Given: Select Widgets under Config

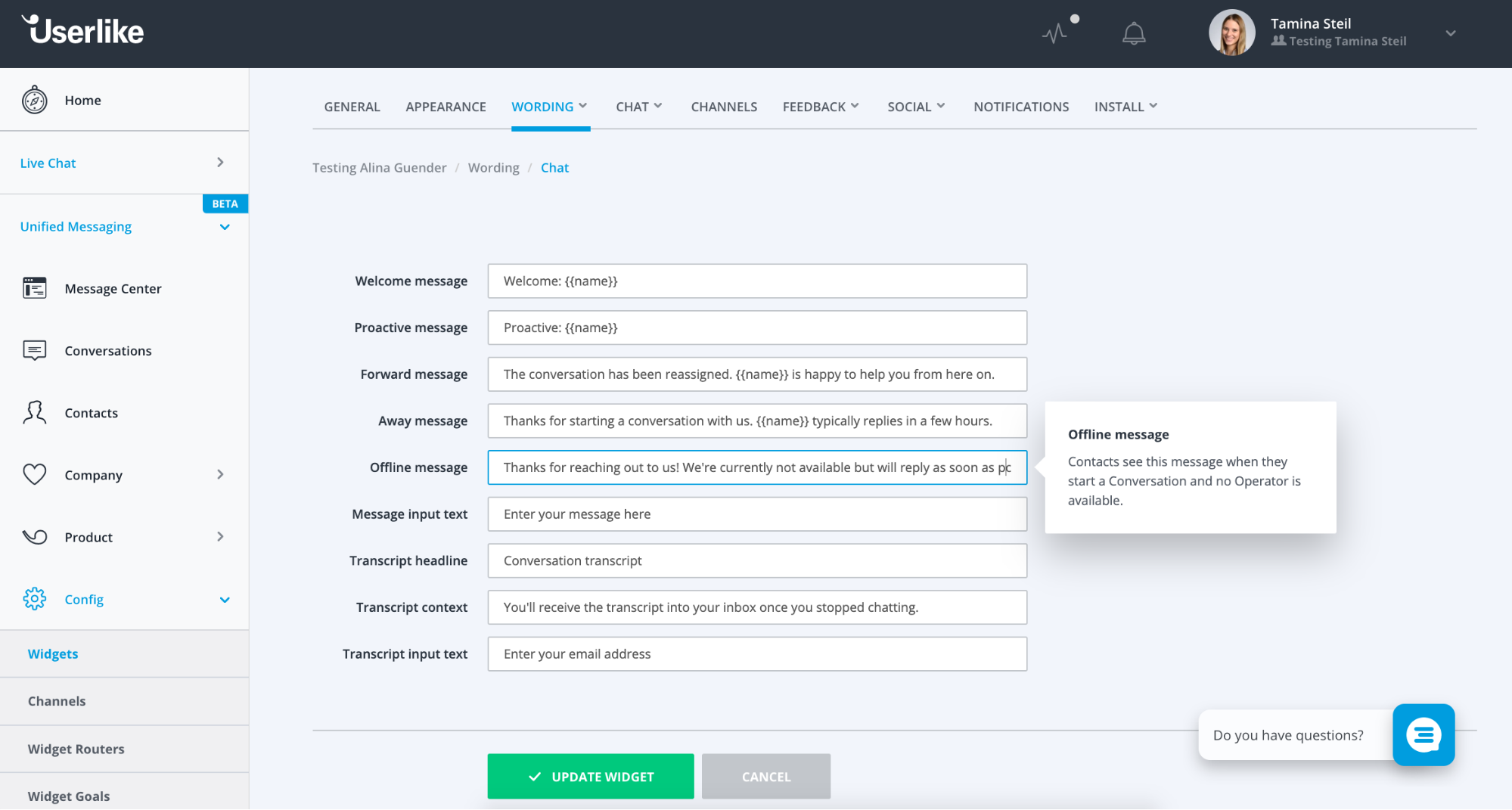Looking at the screenshot, I should 124,654.
